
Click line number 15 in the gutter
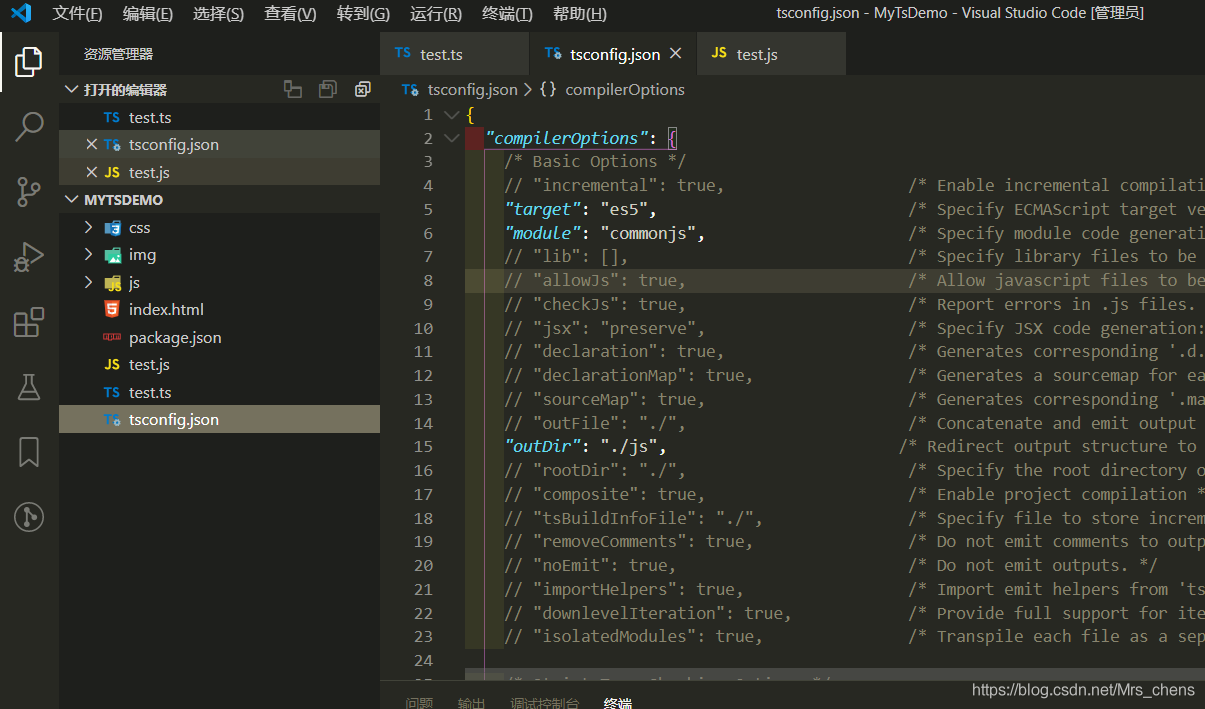(423, 447)
